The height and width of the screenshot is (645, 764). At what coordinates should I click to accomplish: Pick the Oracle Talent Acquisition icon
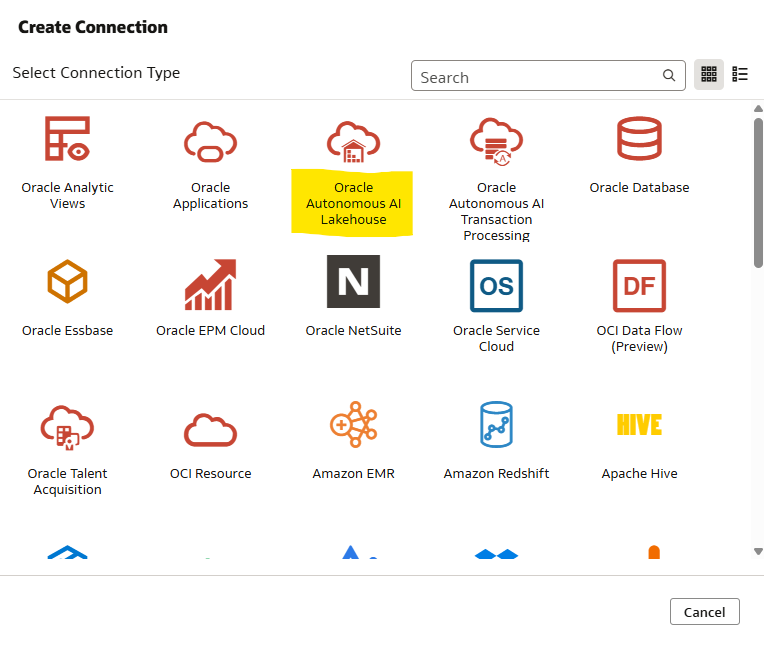(67, 427)
